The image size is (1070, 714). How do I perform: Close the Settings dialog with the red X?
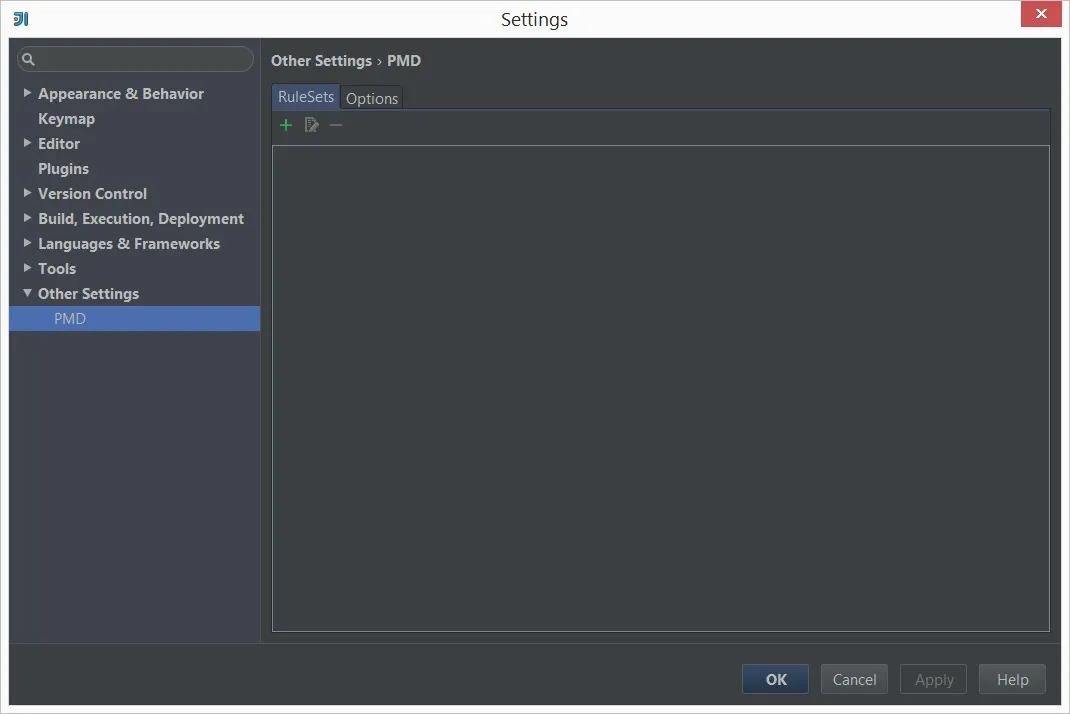1041,14
